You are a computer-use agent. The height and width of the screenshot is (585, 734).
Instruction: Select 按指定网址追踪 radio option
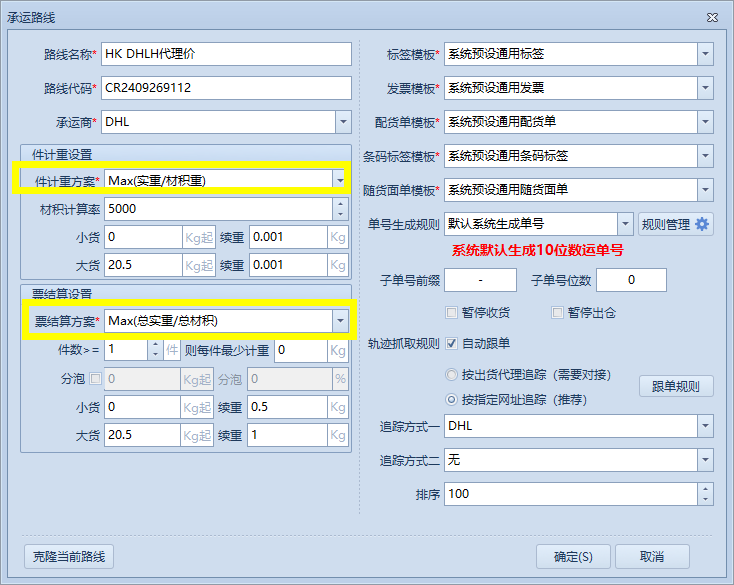(452, 399)
